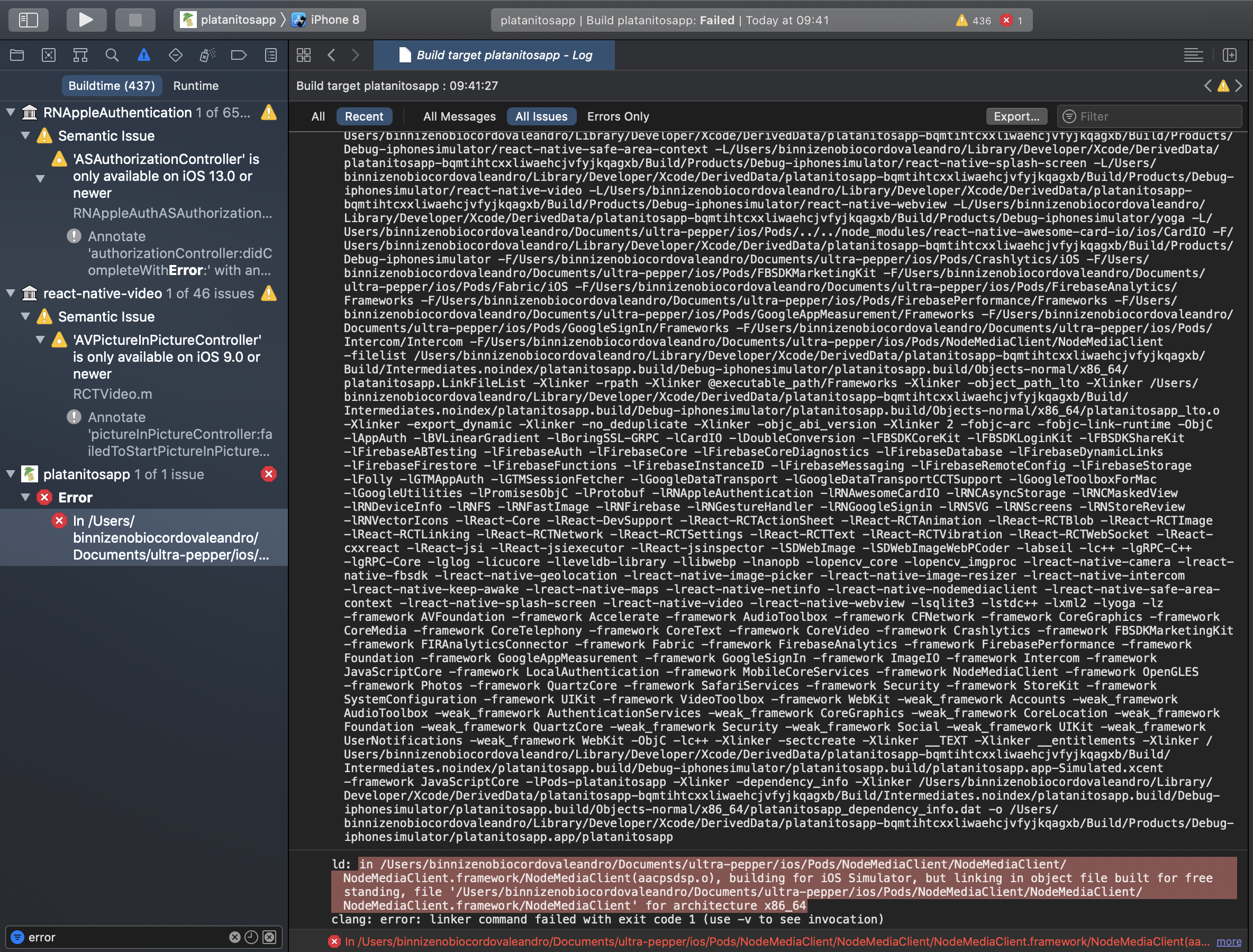Screen dimensions: 1253x952
Task: Collapse the react-native-video issue group
Action: (x=11, y=293)
